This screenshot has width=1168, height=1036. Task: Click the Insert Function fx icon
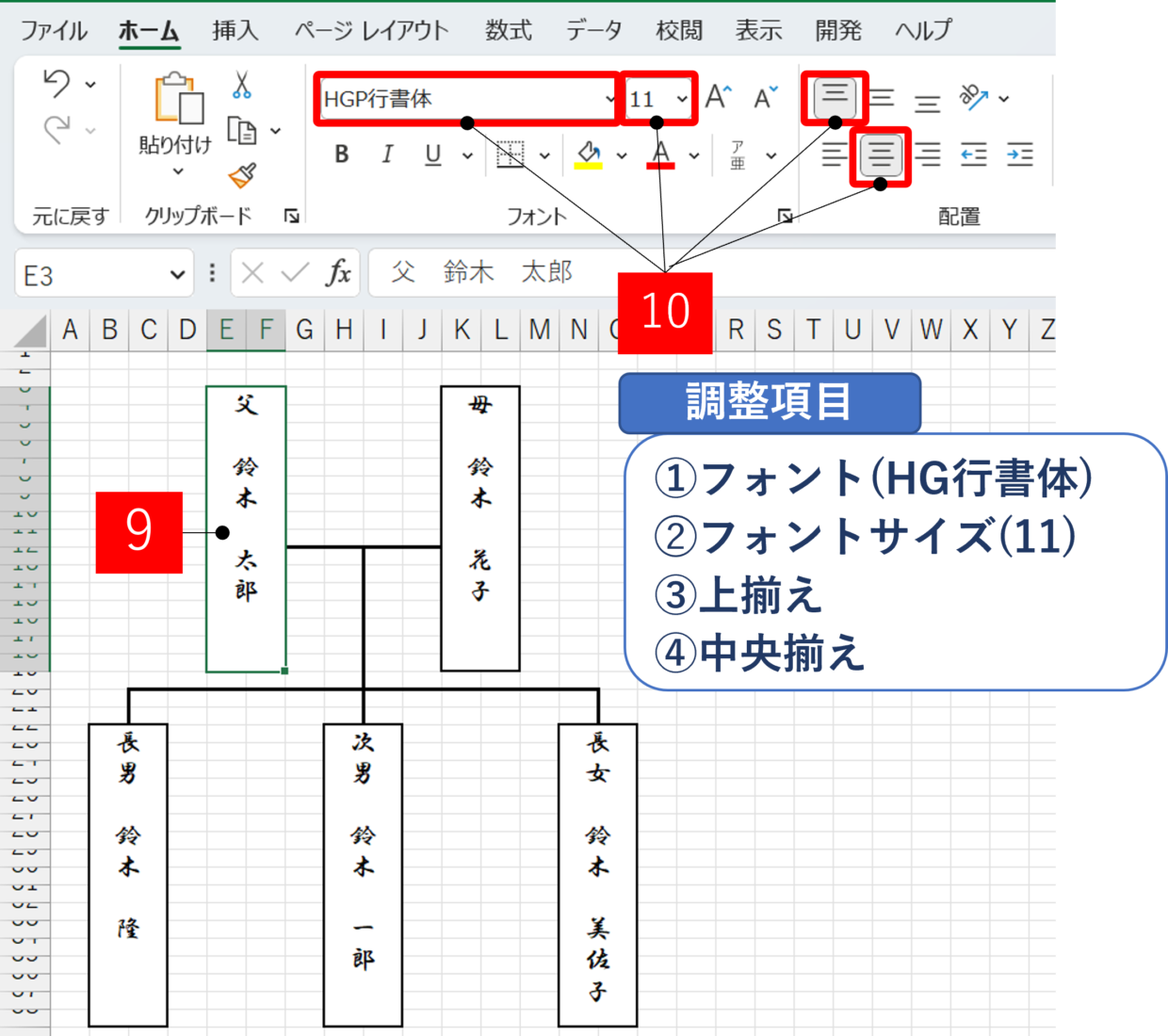338,273
